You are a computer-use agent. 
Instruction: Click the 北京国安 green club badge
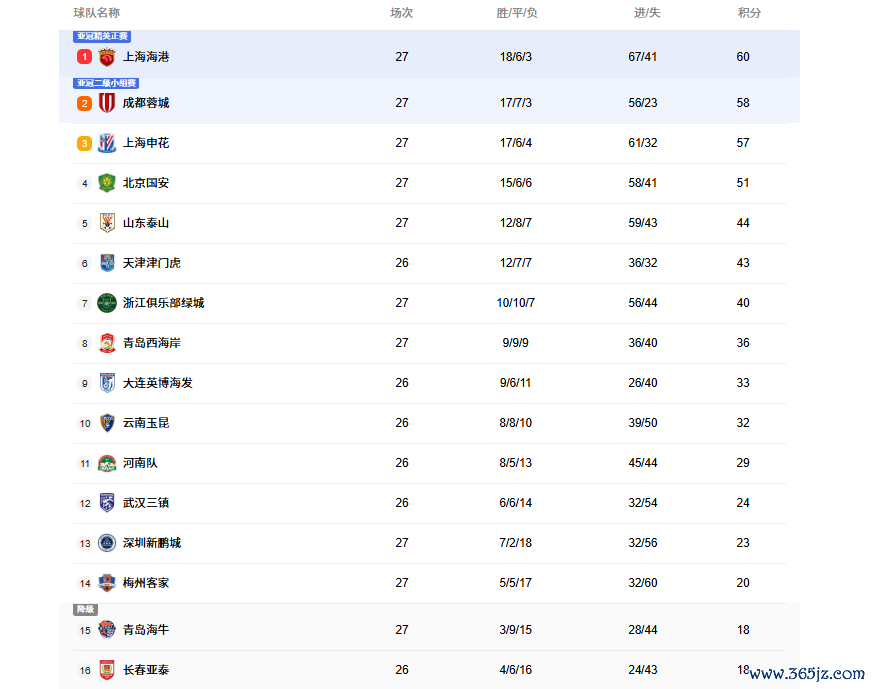pos(107,183)
